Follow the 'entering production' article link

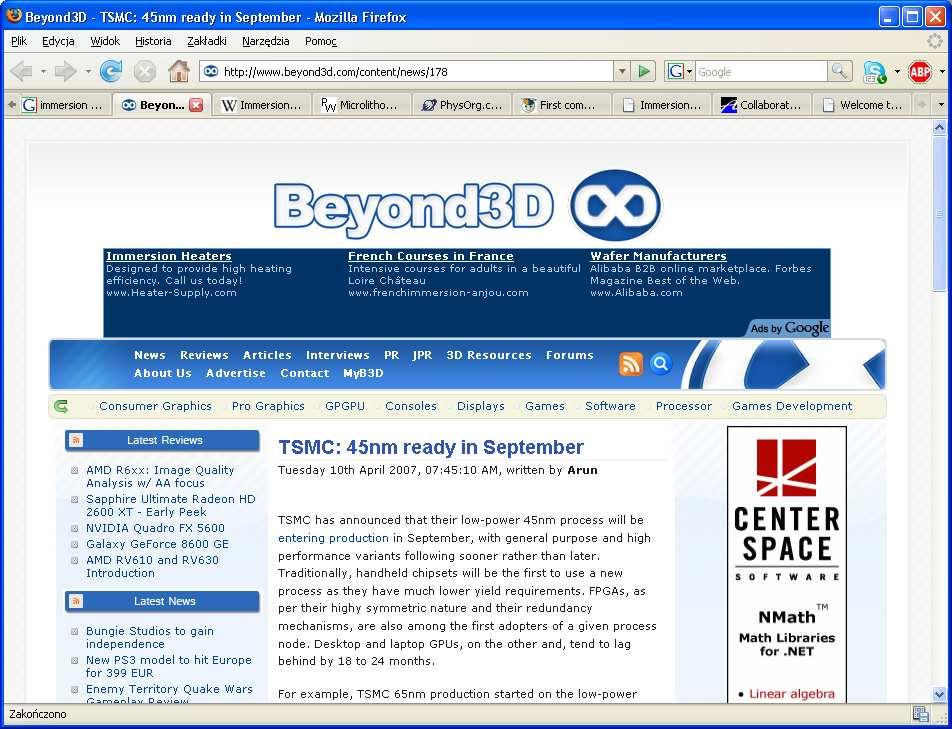coord(333,538)
